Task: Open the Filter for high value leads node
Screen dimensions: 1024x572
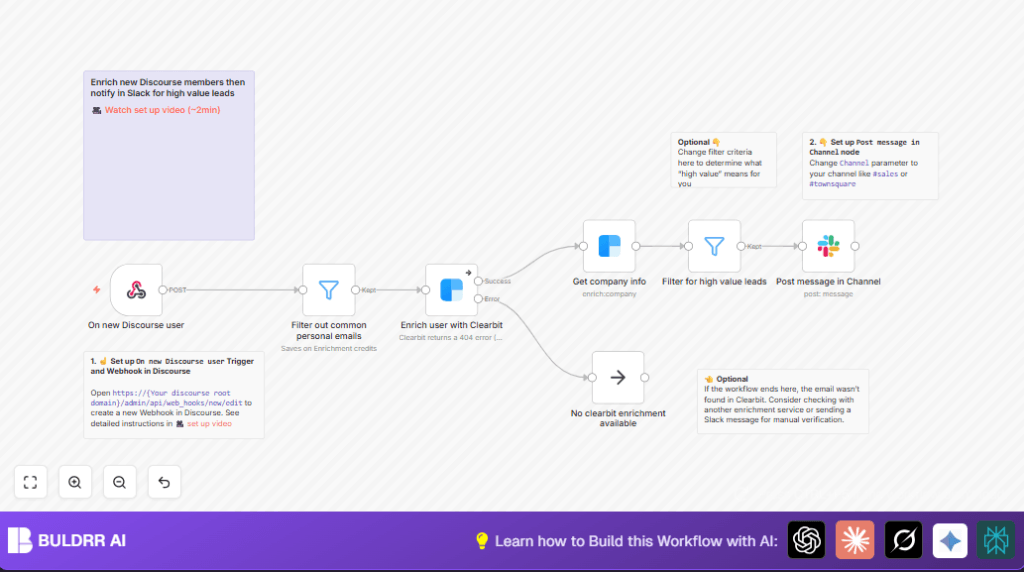Action: point(714,246)
